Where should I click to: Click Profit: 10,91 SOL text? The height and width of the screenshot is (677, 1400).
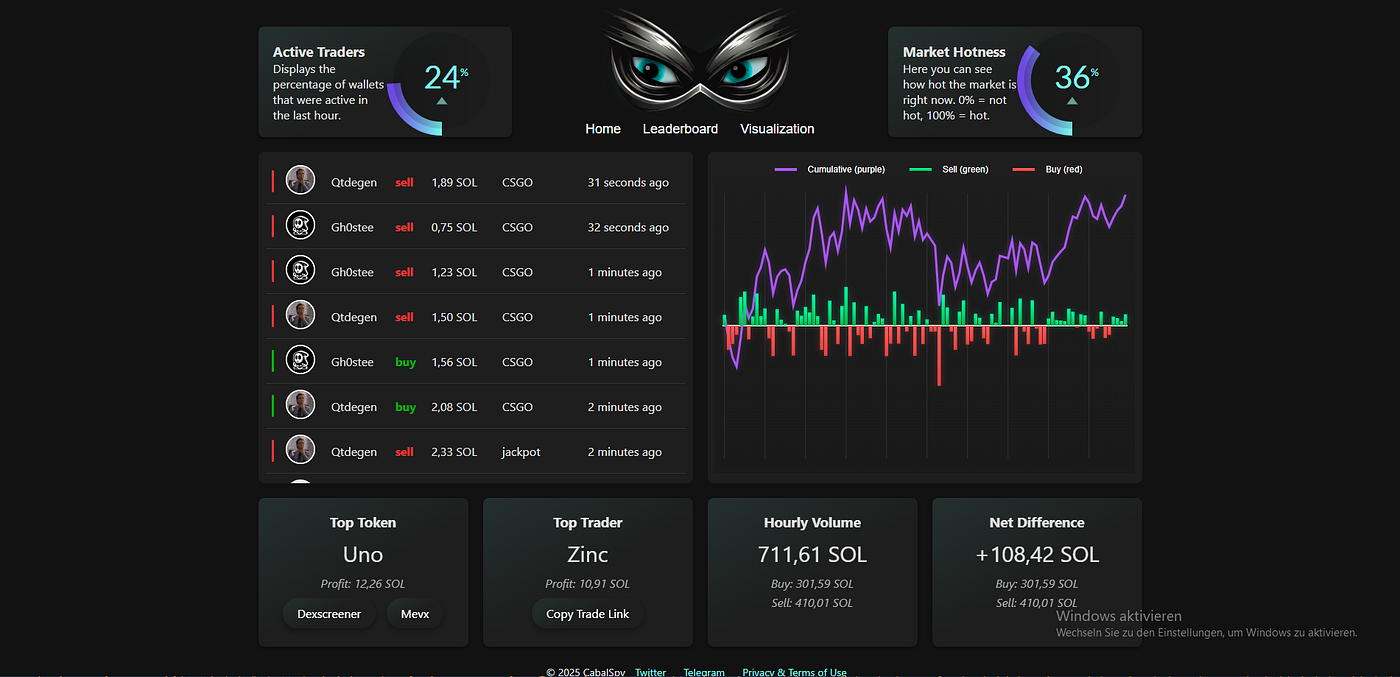coord(588,584)
